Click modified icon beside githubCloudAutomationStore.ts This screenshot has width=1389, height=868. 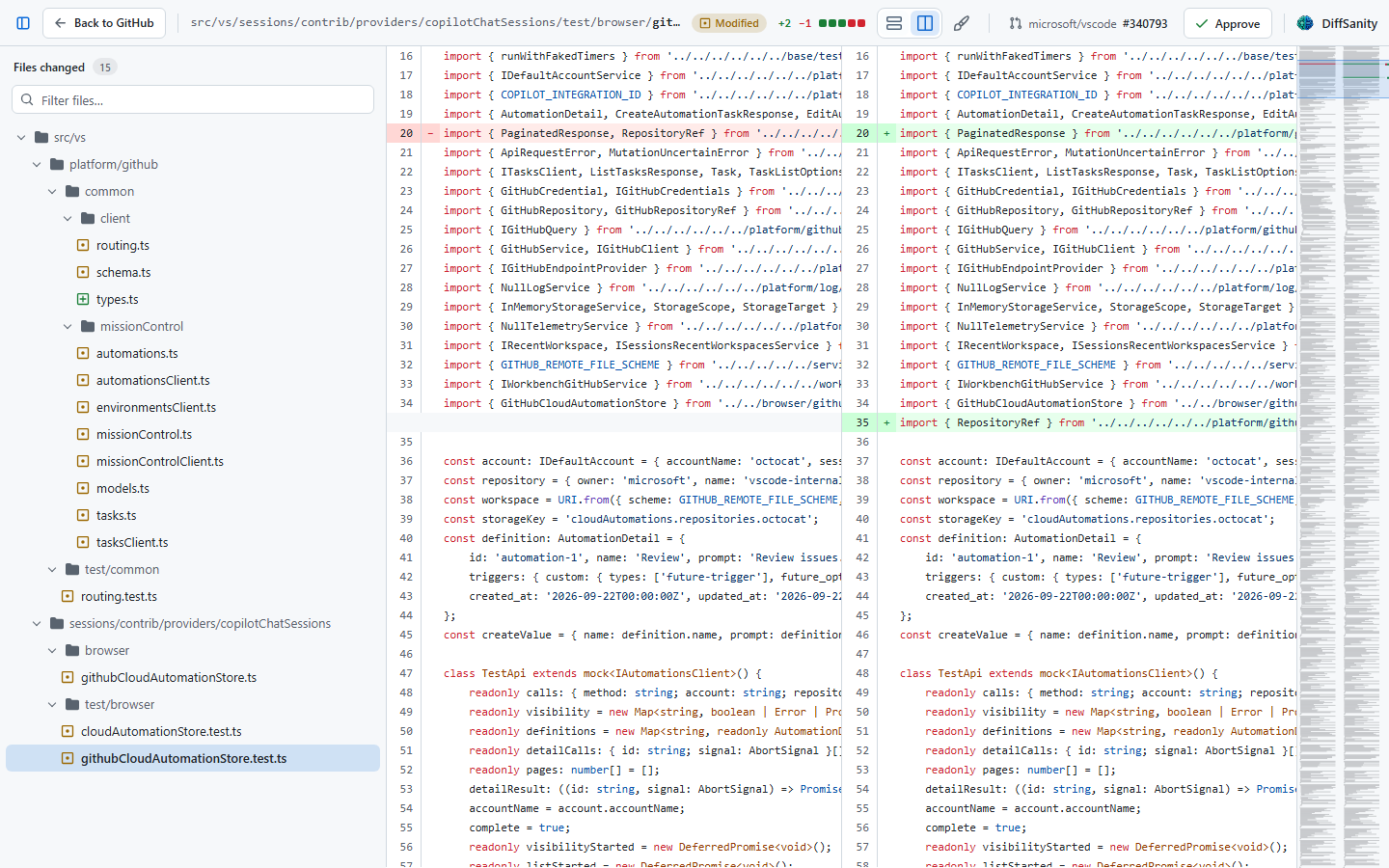[68, 677]
